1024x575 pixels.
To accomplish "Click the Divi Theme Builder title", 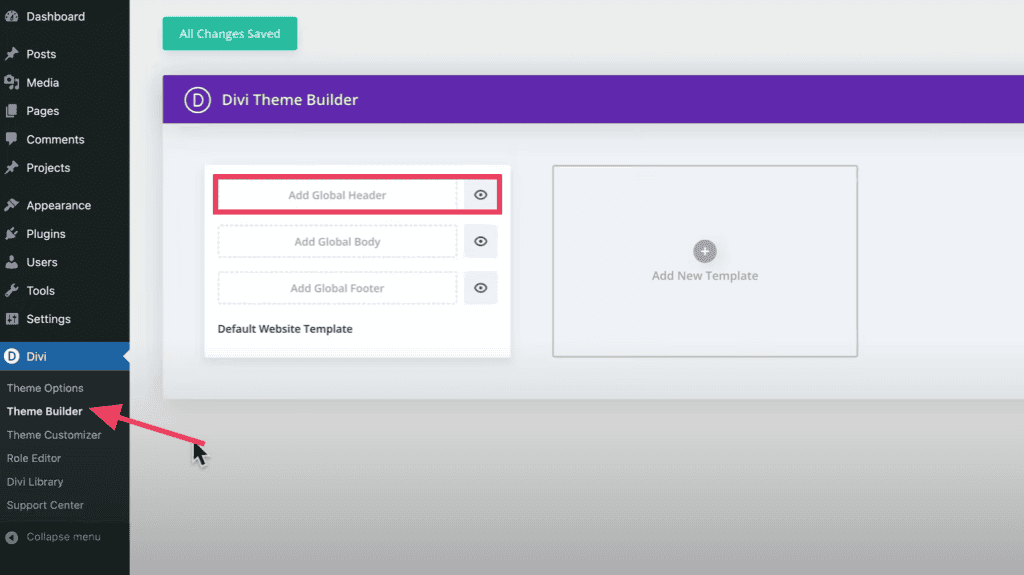I will (x=290, y=100).
